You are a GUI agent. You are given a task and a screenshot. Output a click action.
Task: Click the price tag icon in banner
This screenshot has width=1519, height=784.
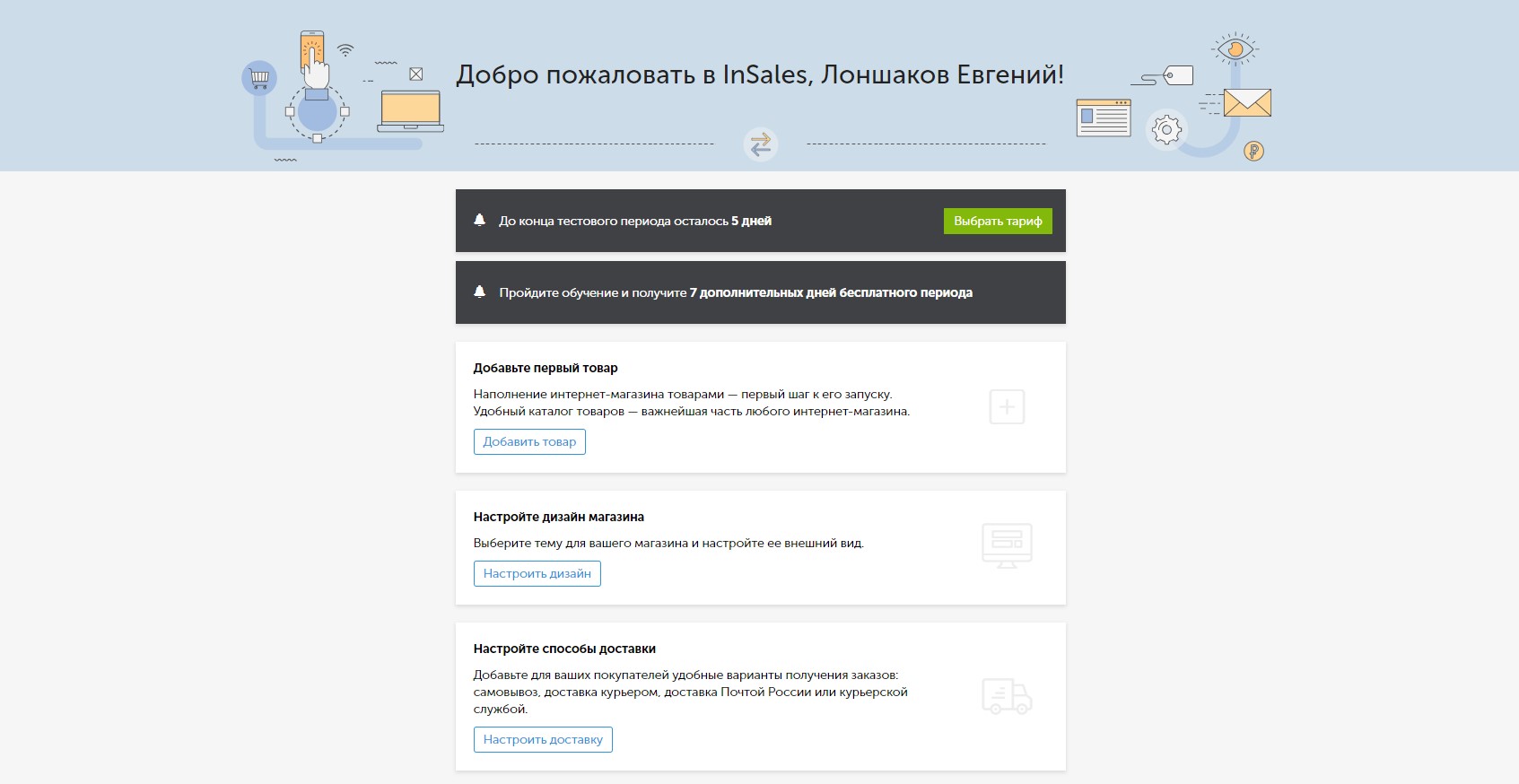coord(1178,75)
